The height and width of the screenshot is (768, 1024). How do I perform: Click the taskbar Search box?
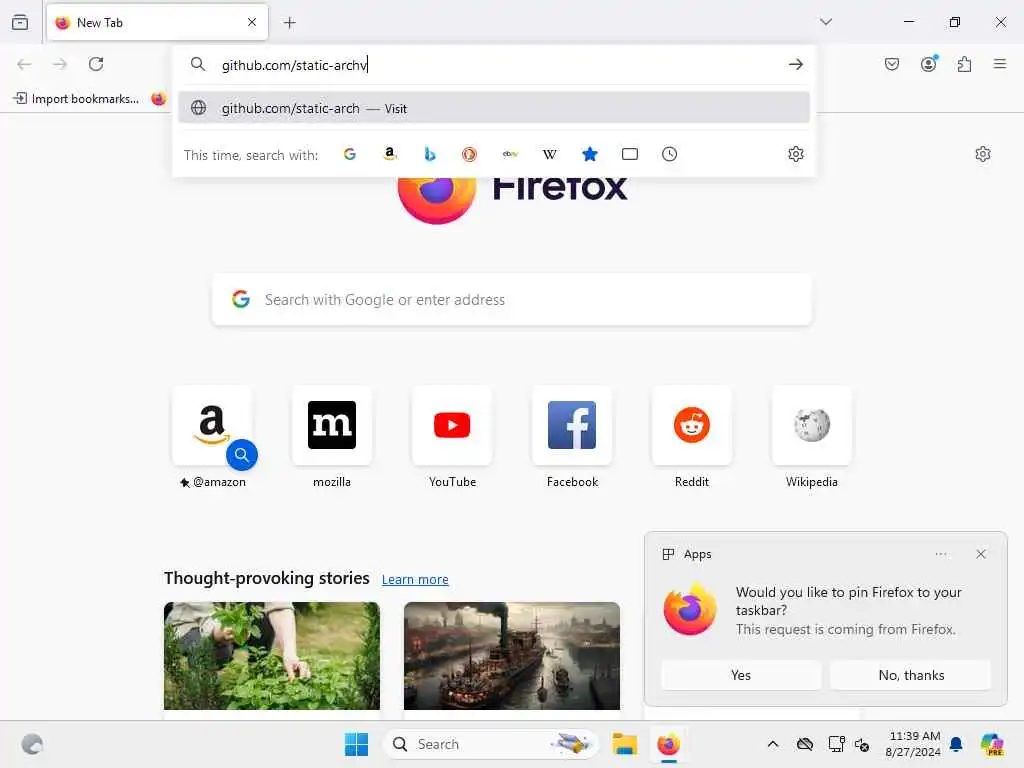tap(490, 744)
